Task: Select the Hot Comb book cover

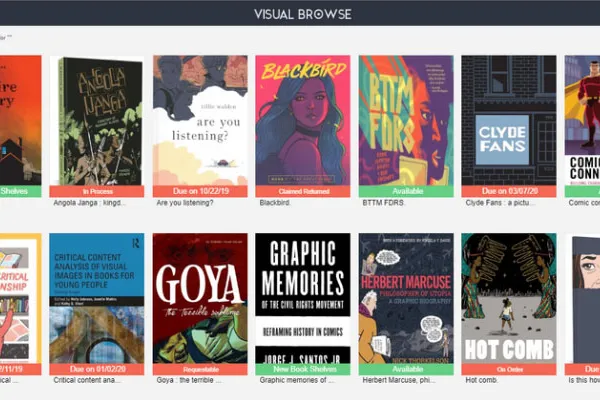Action: pos(509,298)
